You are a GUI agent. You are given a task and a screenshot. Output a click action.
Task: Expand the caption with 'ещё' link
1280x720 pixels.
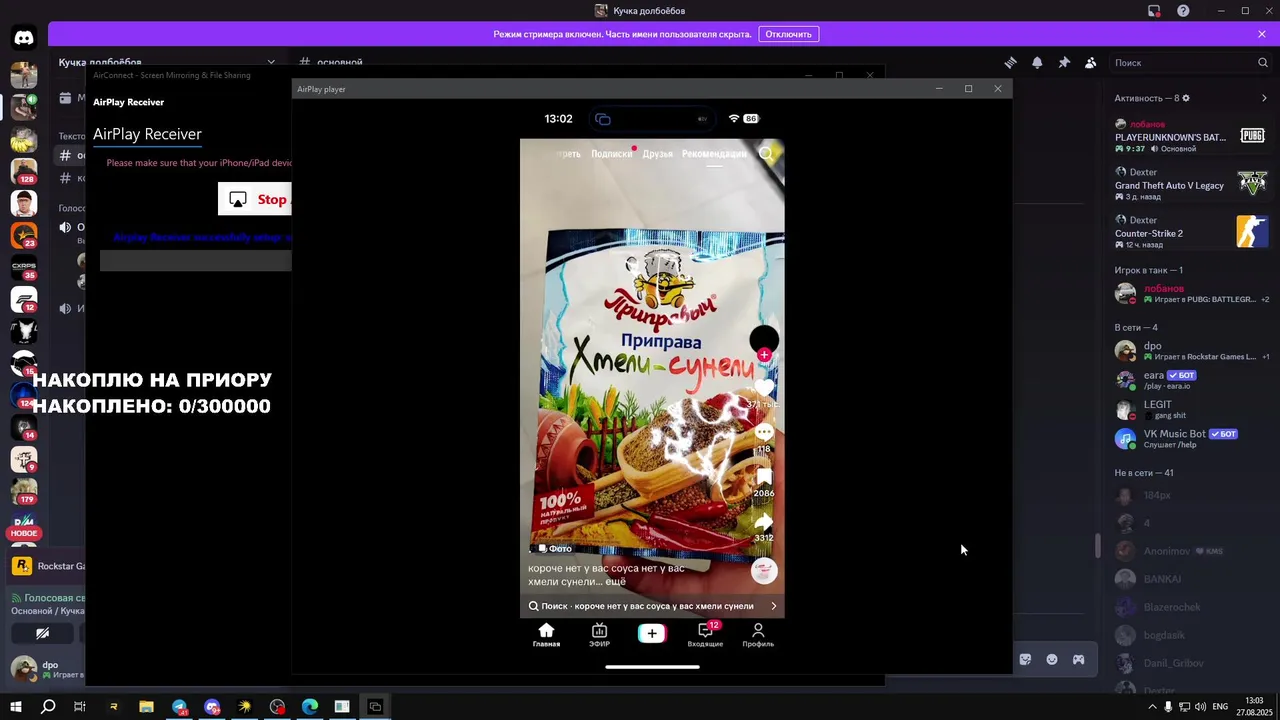click(x=616, y=581)
